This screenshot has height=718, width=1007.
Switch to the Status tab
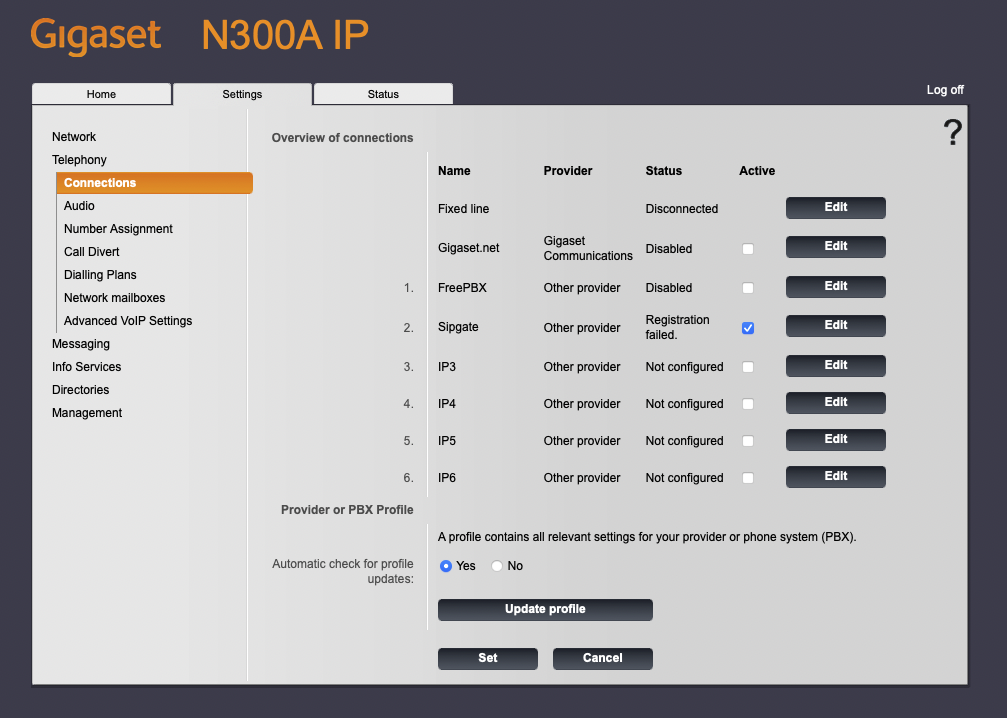pyautogui.click(x=383, y=94)
